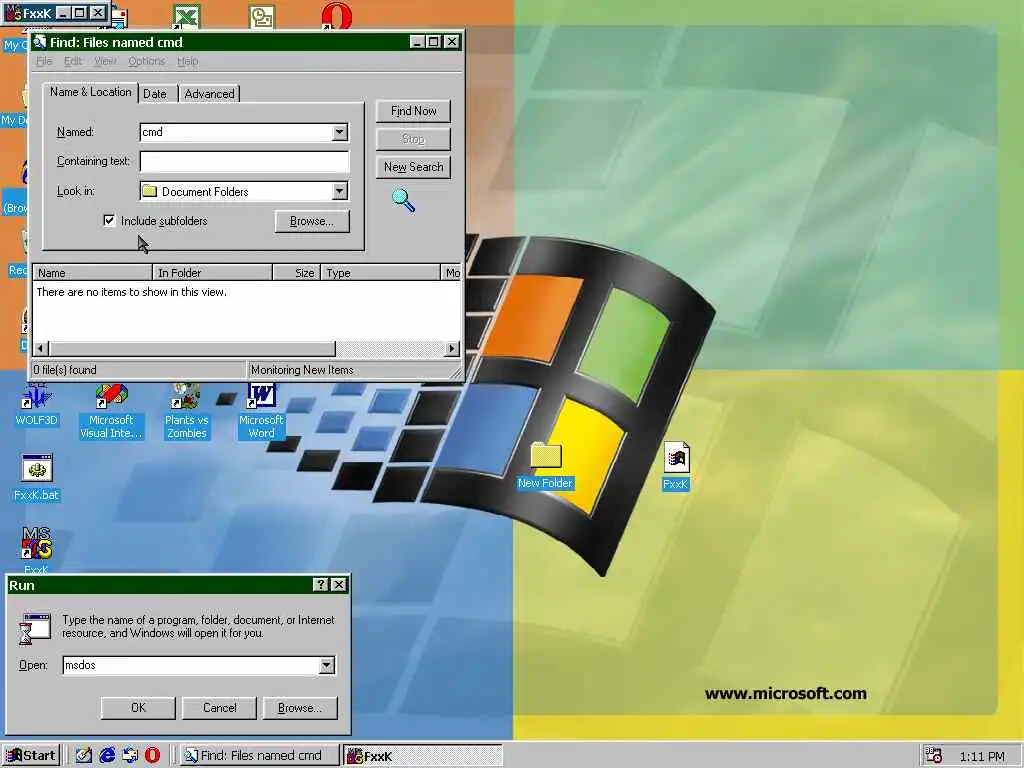Sort results by Name column header
The width and height of the screenshot is (1024, 768).
click(92, 272)
